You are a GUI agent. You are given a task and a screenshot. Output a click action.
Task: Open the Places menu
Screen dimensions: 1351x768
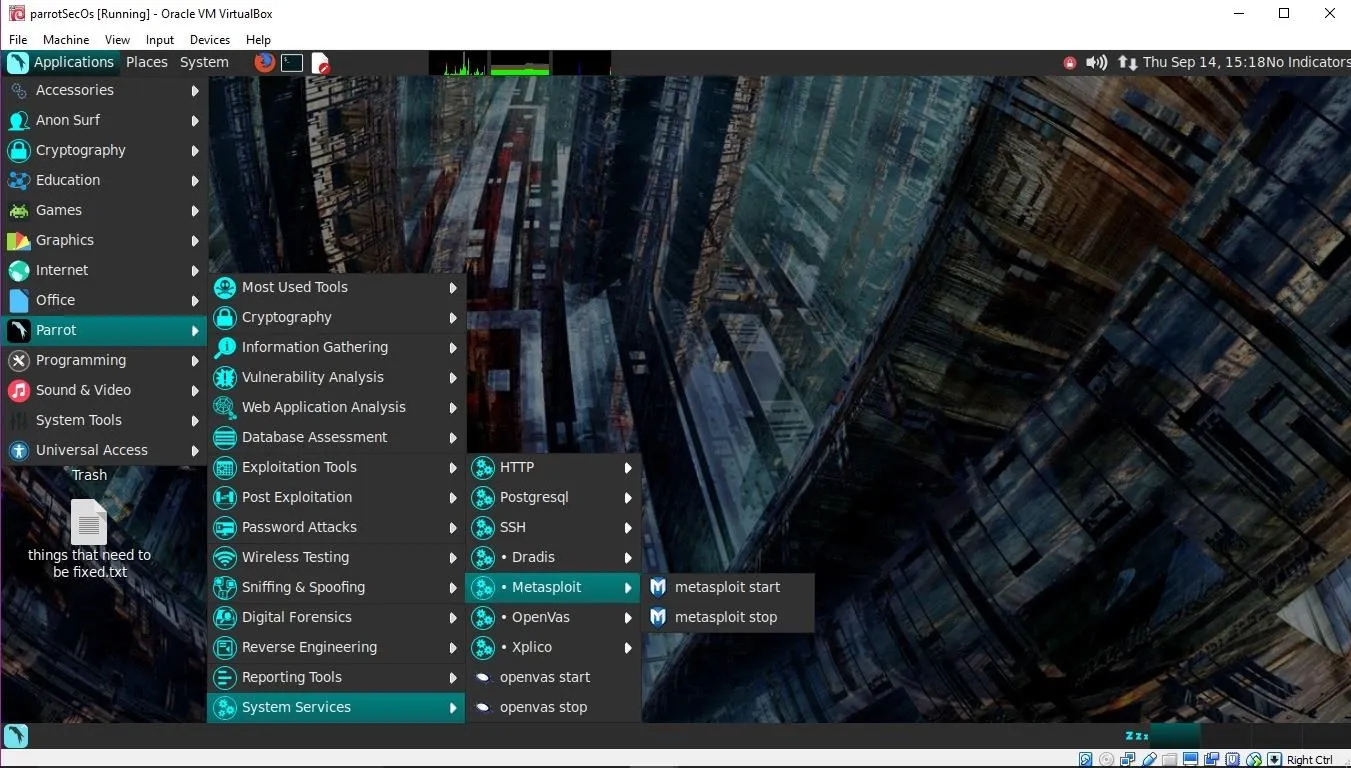tap(146, 62)
